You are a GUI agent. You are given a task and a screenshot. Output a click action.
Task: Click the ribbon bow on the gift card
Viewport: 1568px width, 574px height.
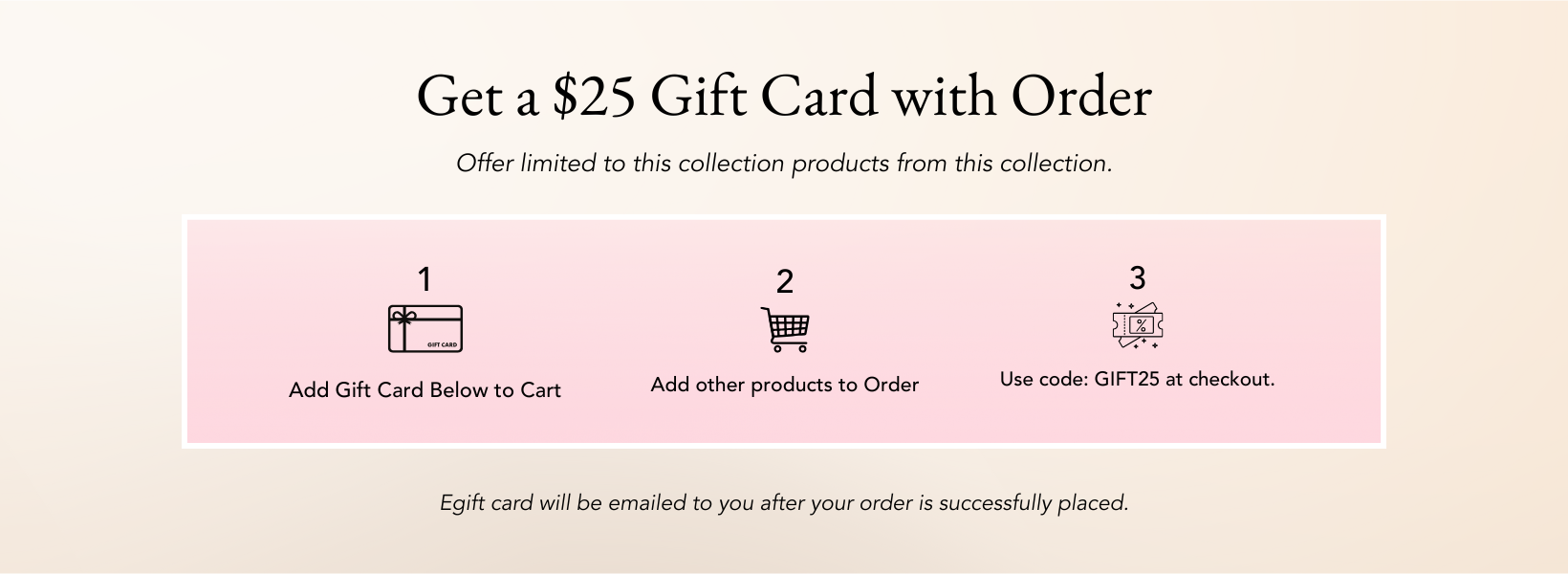403,320
